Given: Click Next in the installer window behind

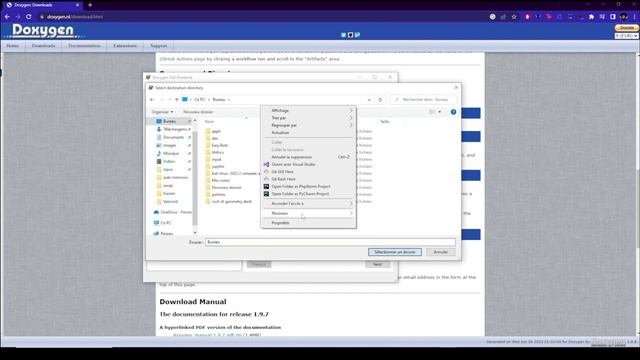Looking at the screenshot, I should pyautogui.click(x=377, y=264).
